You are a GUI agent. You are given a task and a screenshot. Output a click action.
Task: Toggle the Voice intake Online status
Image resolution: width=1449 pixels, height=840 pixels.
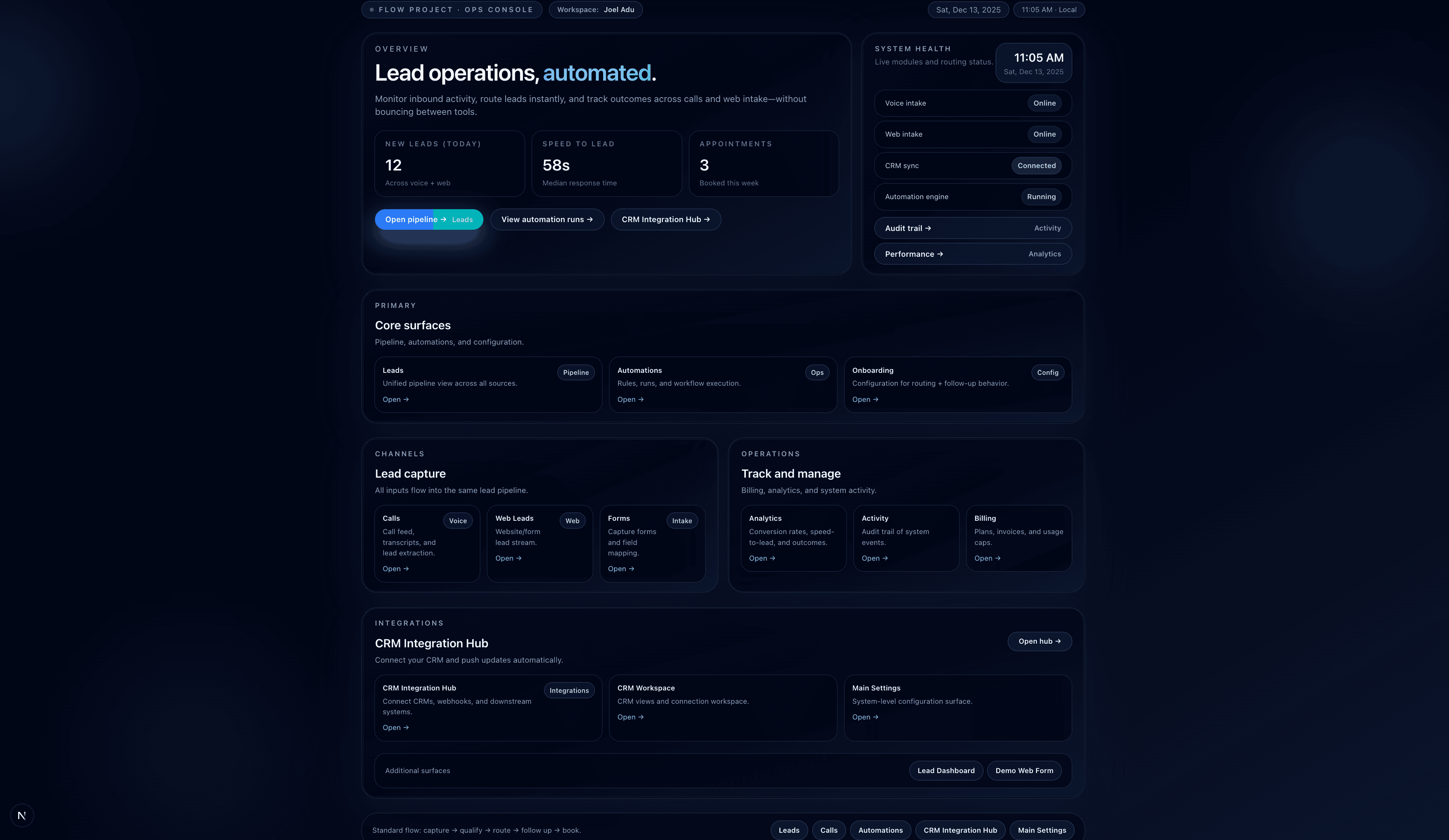(1045, 103)
